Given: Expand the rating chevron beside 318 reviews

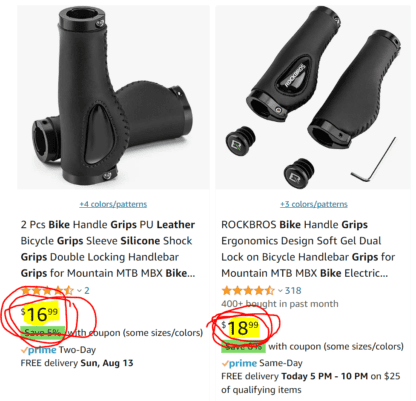Looking at the screenshot, I should [280, 291].
